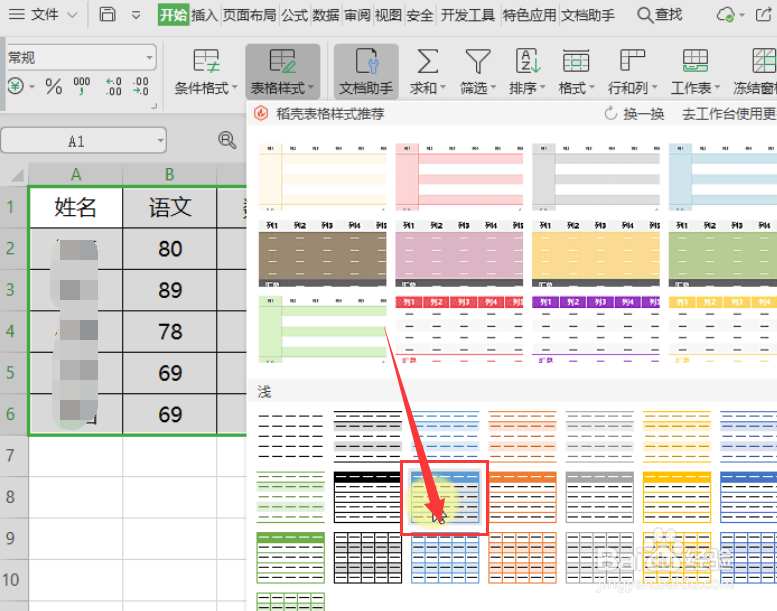The height and width of the screenshot is (611, 777).
Task: Click the cloud sync status icon
Action: (726, 15)
